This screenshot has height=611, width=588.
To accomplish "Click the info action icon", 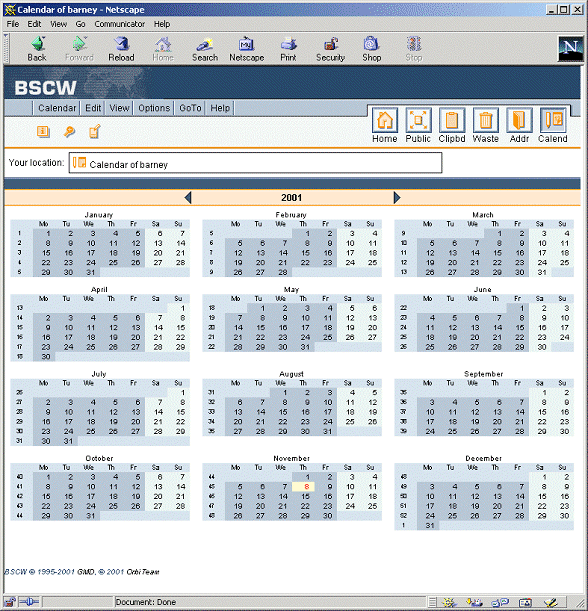I will (x=43, y=131).
